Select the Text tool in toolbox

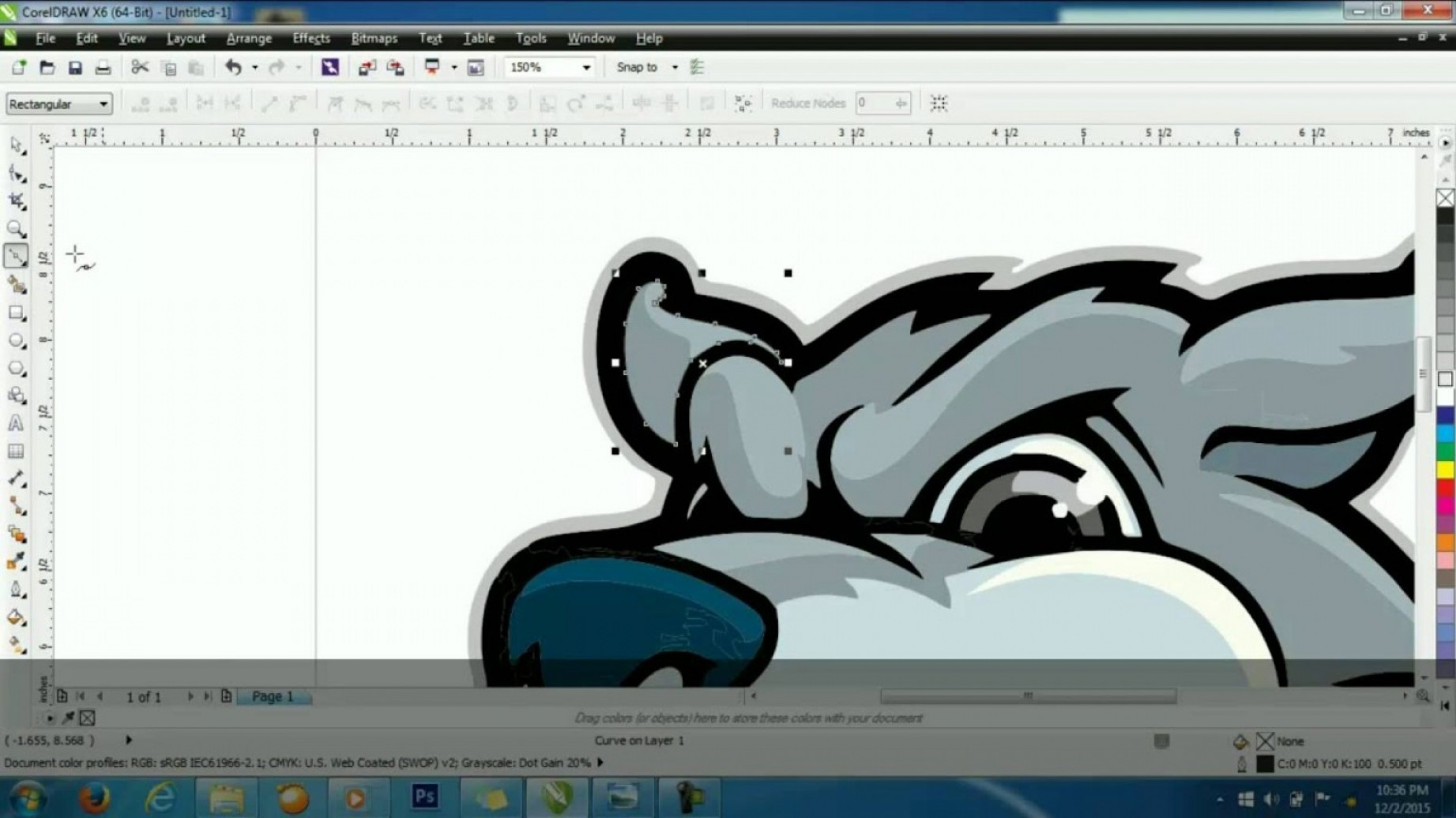click(x=17, y=423)
